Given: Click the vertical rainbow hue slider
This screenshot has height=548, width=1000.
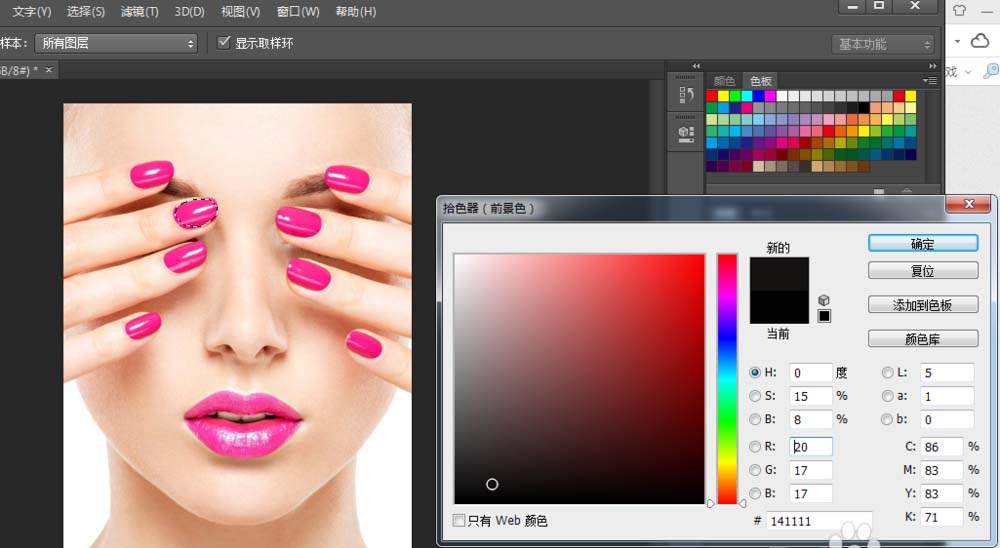Looking at the screenshot, I should coord(727,378).
